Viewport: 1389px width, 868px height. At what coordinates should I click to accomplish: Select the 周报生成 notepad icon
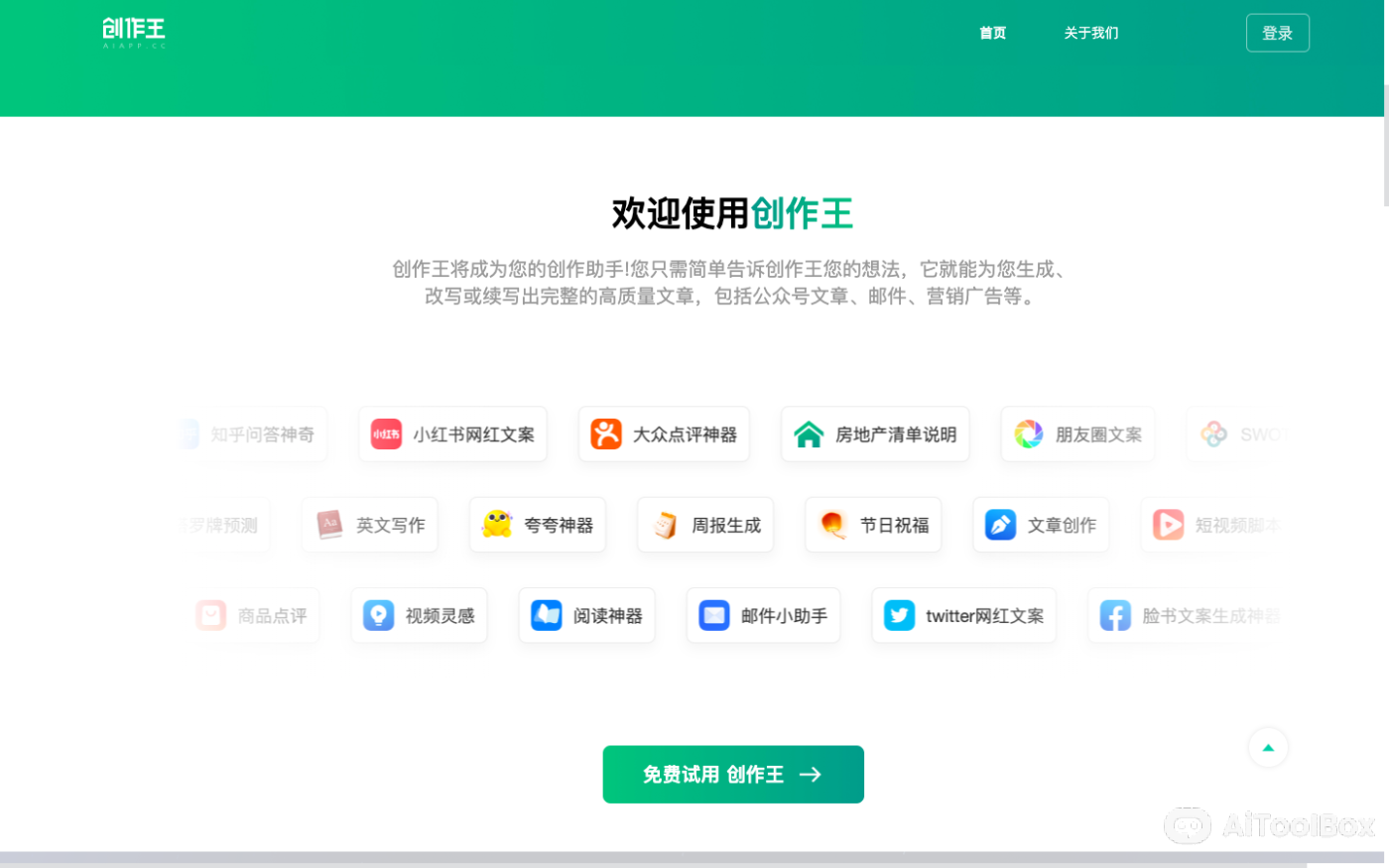(663, 525)
